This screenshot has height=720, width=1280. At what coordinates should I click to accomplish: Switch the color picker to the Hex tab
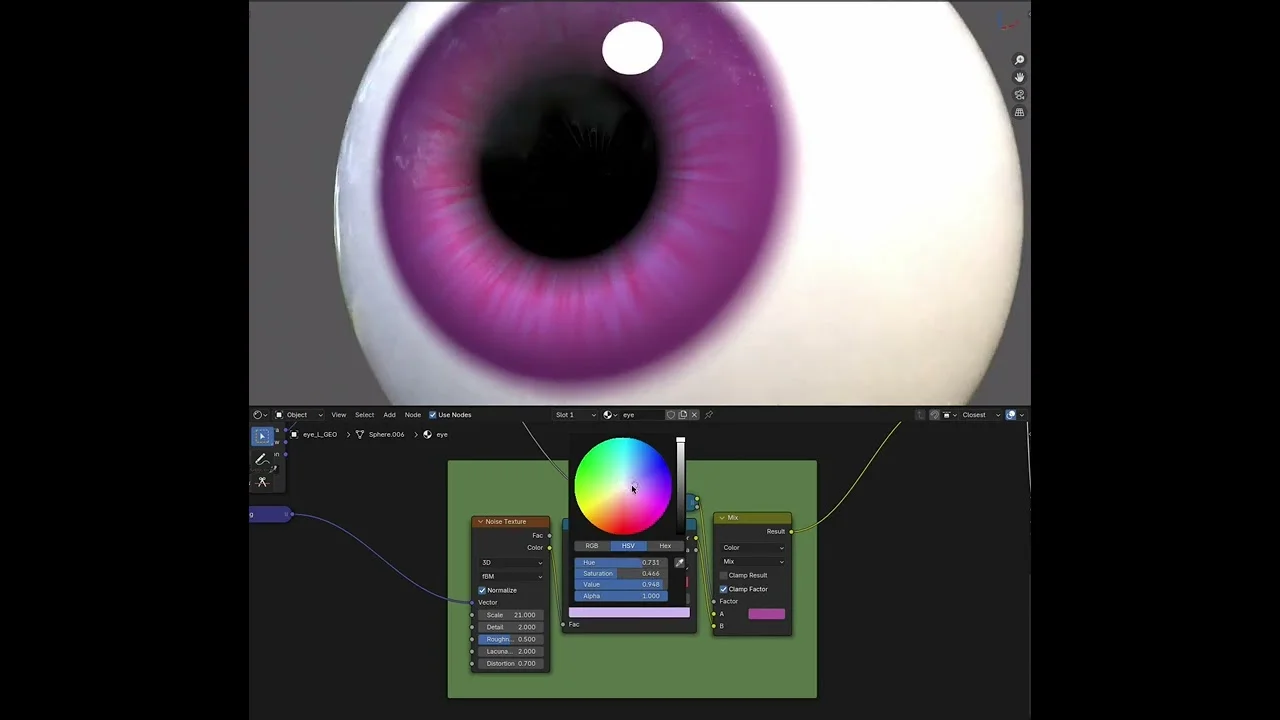click(664, 546)
